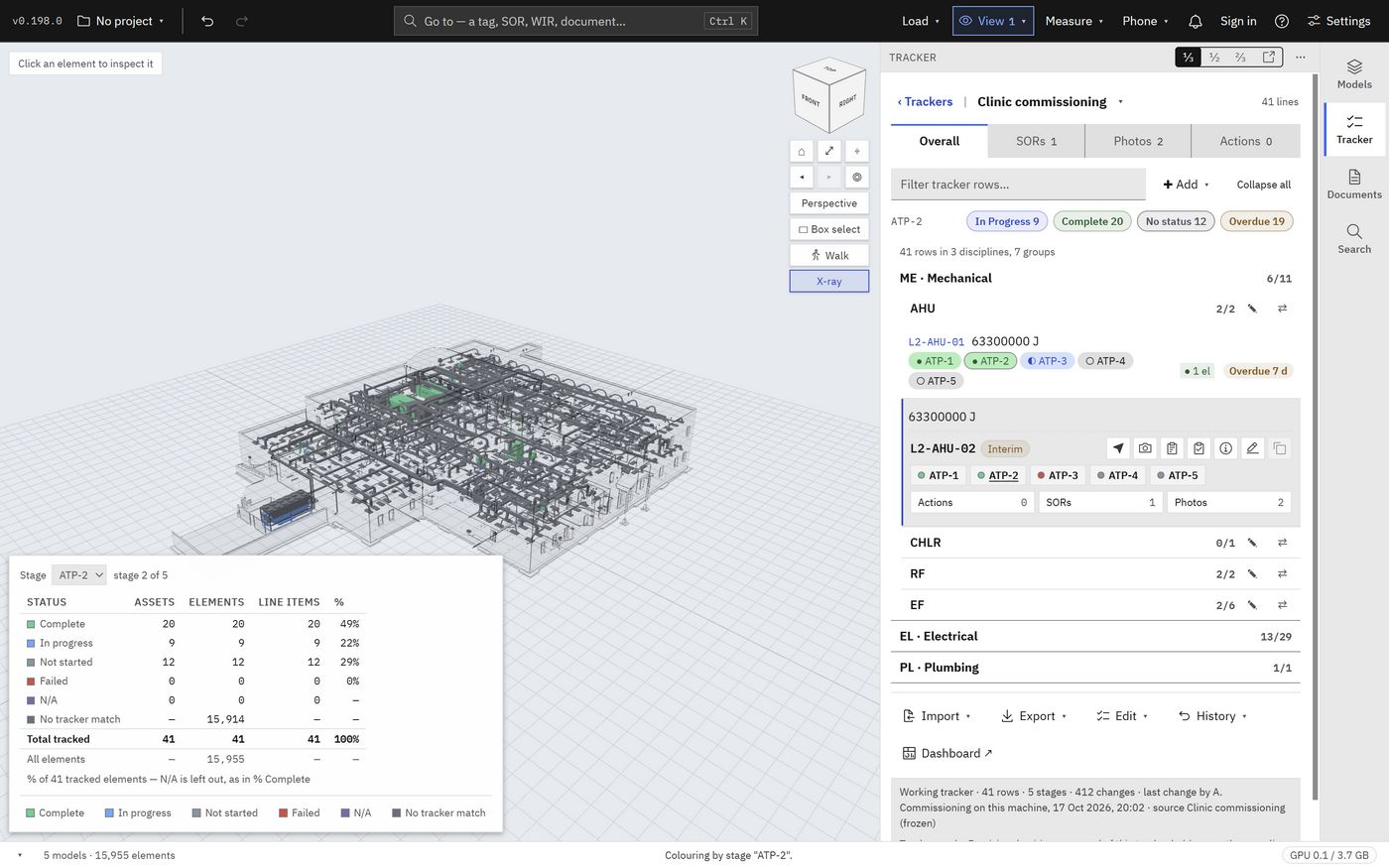1389x868 pixels.
Task: Click the Complete swatch in status table
Action: 31,624
